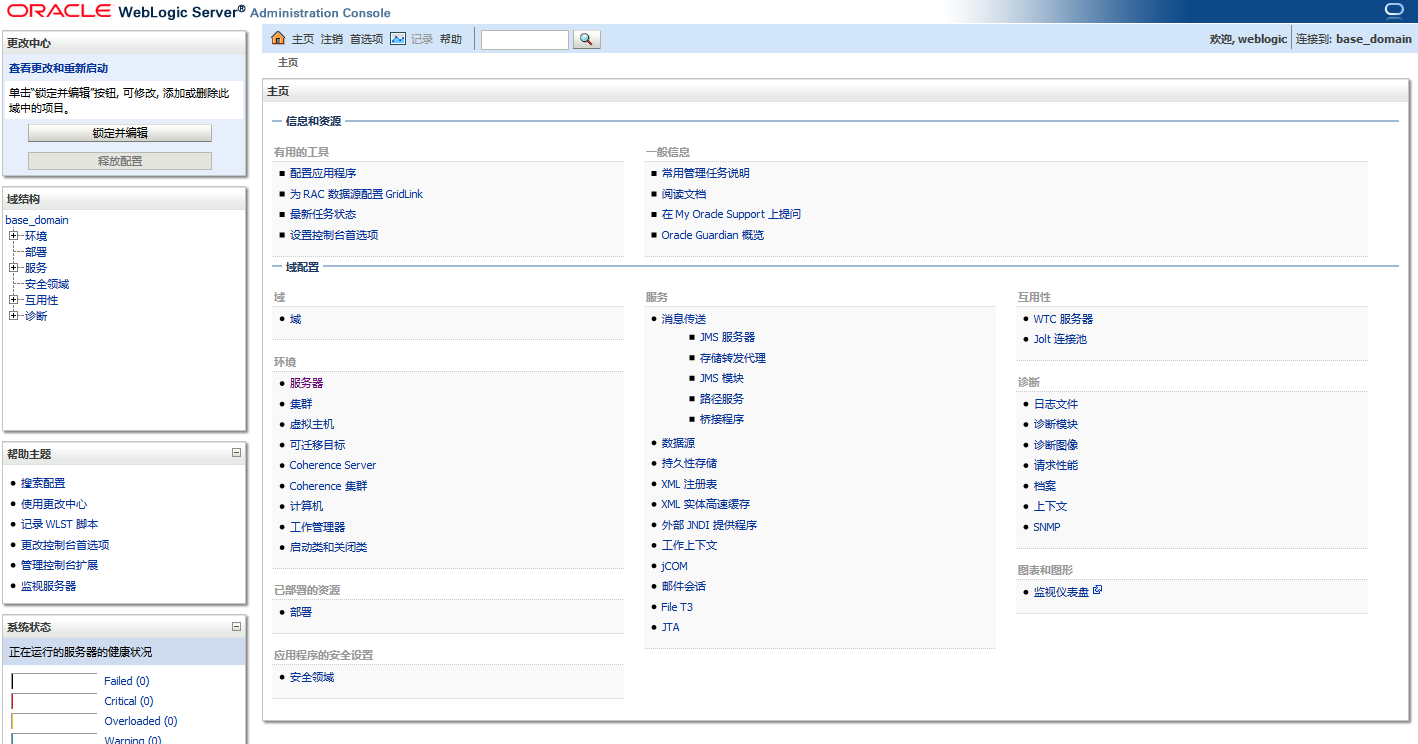Viewport: 1418px width, 744px height.
Task: Click the 释放配置 button
Action: tap(120, 161)
